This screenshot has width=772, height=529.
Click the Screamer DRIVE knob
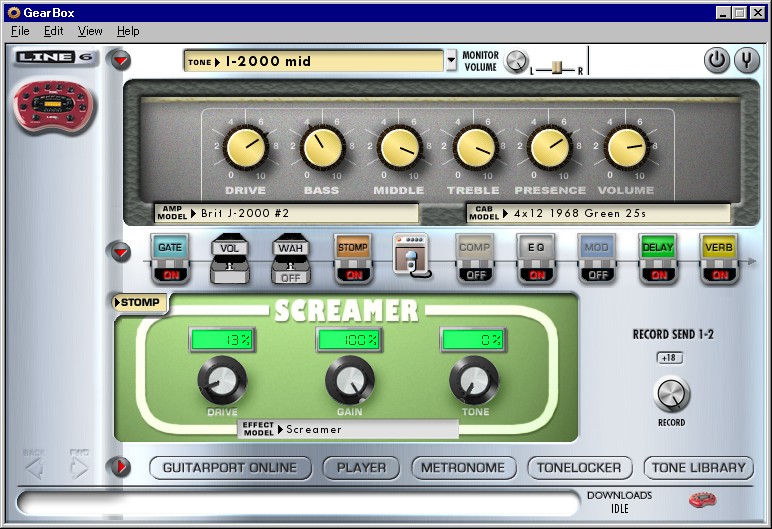click(222, 380)
